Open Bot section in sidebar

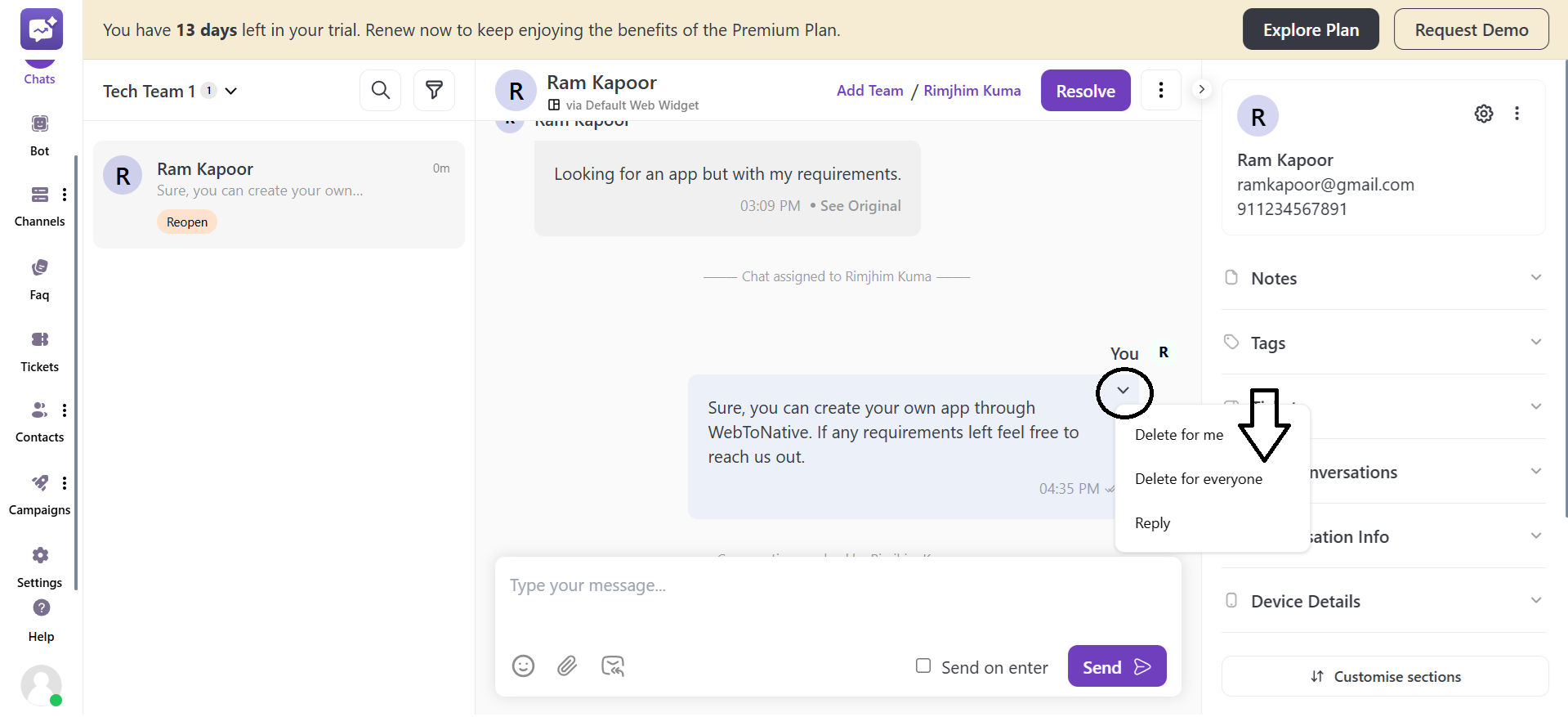point(39,134)
